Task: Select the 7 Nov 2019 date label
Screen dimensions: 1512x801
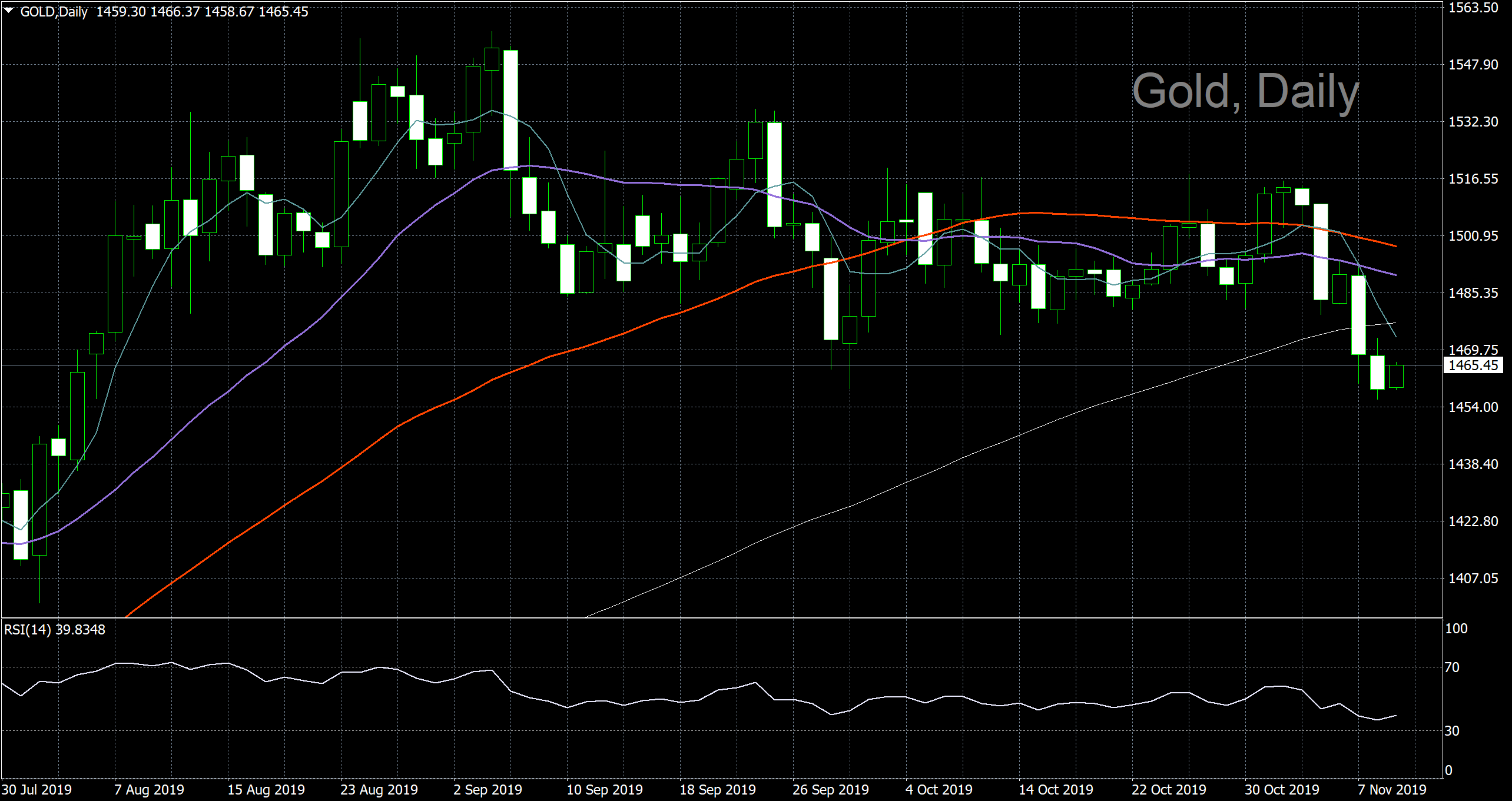Action: click(1392, 790)
